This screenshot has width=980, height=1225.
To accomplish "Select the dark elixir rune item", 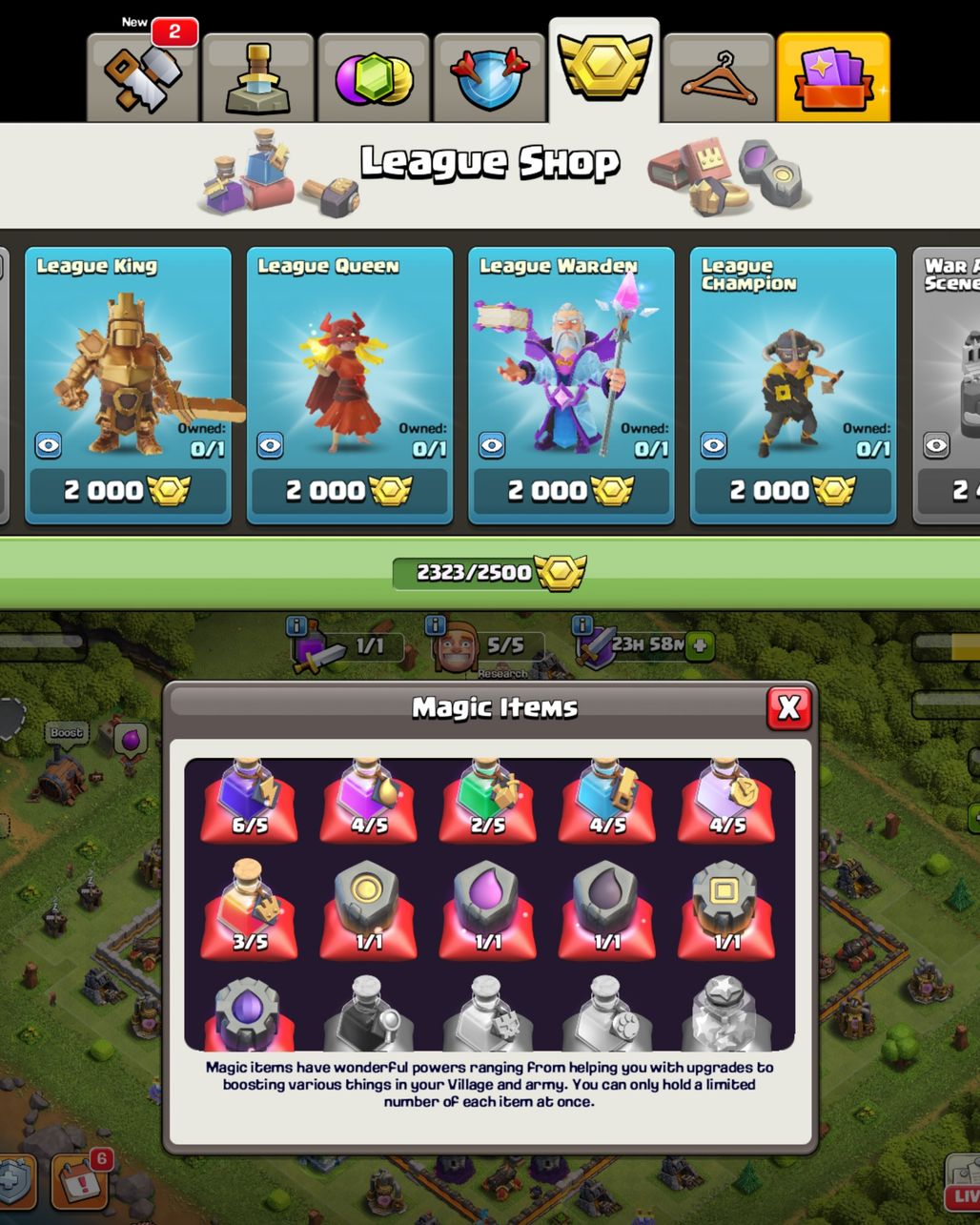I will [606, 910].
